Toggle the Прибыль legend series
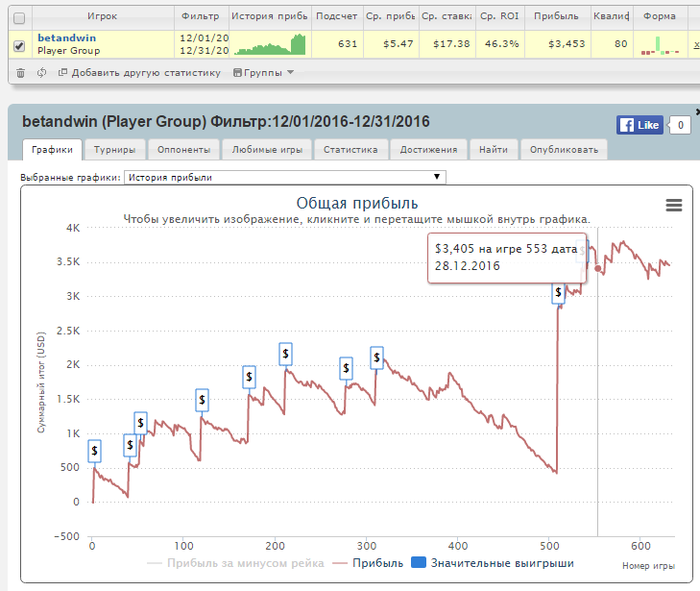The height and width of the screenshot is (591, 700). pos(368,563)
